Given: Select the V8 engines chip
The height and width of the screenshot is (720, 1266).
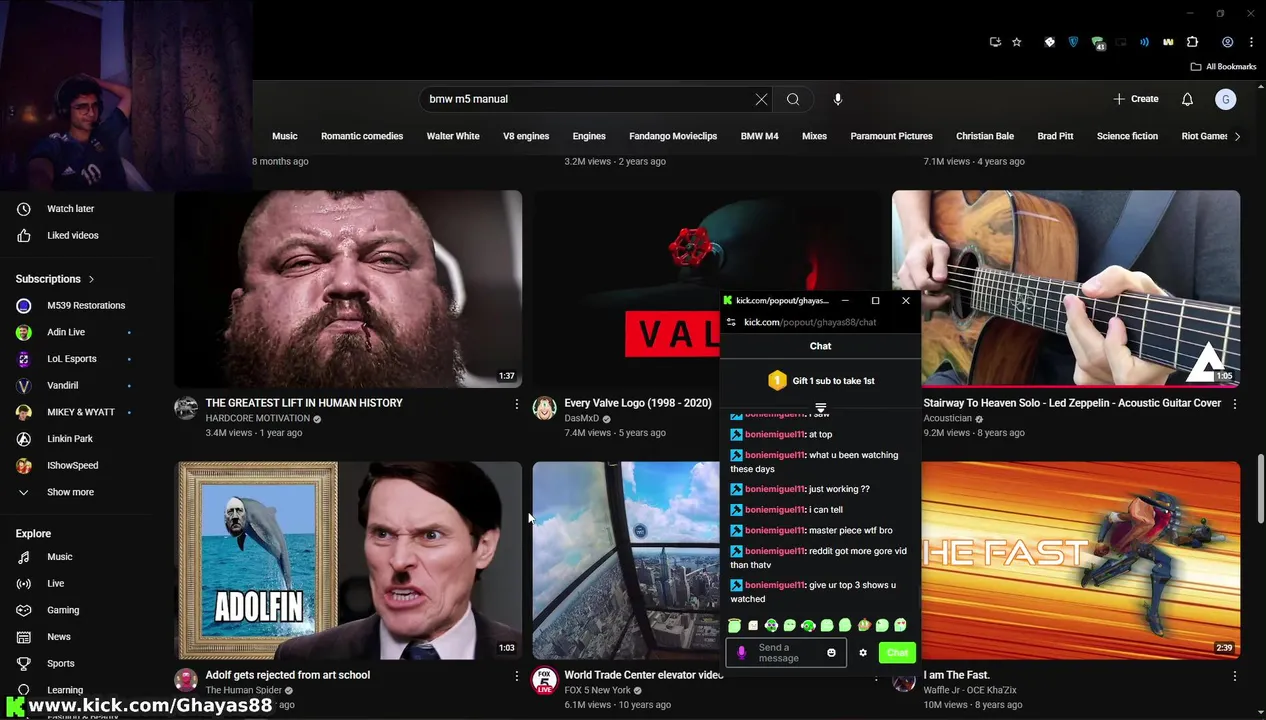Looking at the screenshot, I should 526,136.
